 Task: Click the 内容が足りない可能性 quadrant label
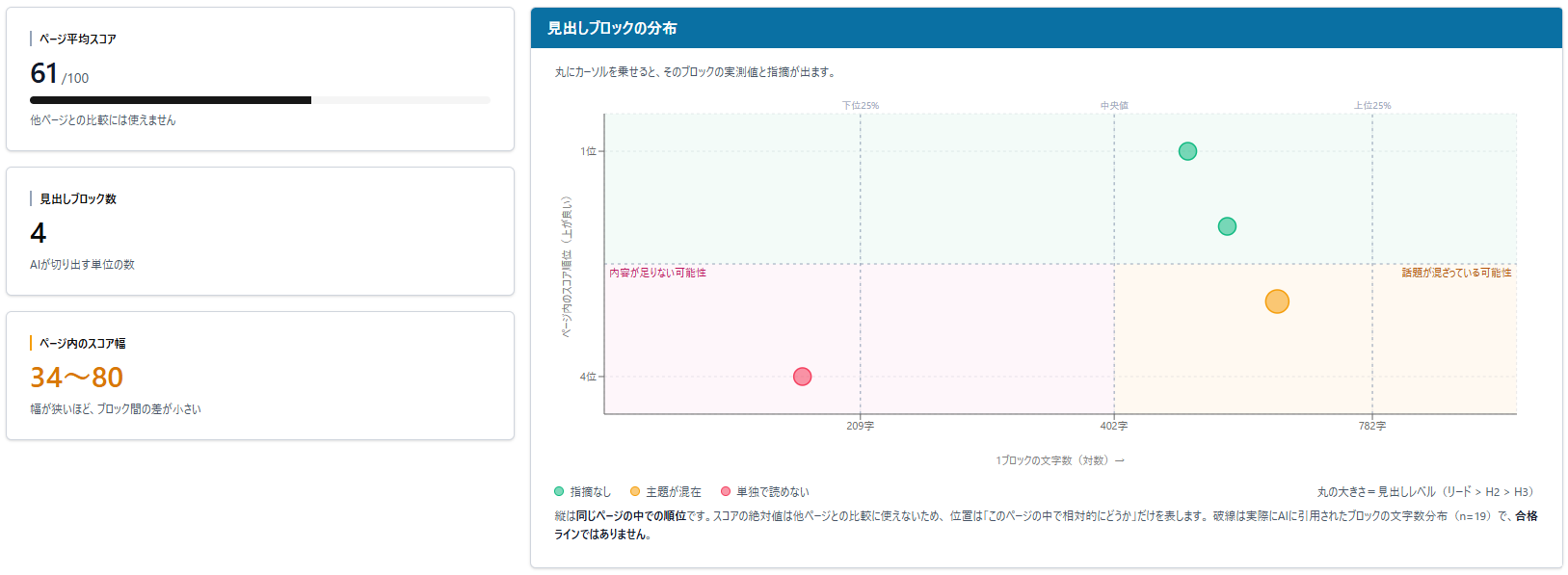click(x=658, y=274)
